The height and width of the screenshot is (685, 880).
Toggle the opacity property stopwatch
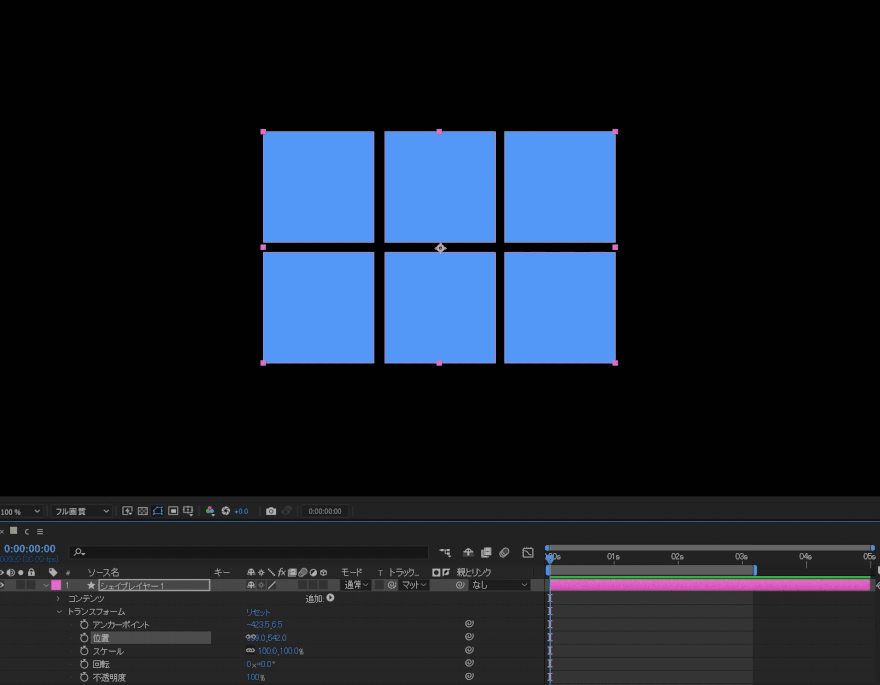click(84, 677)
